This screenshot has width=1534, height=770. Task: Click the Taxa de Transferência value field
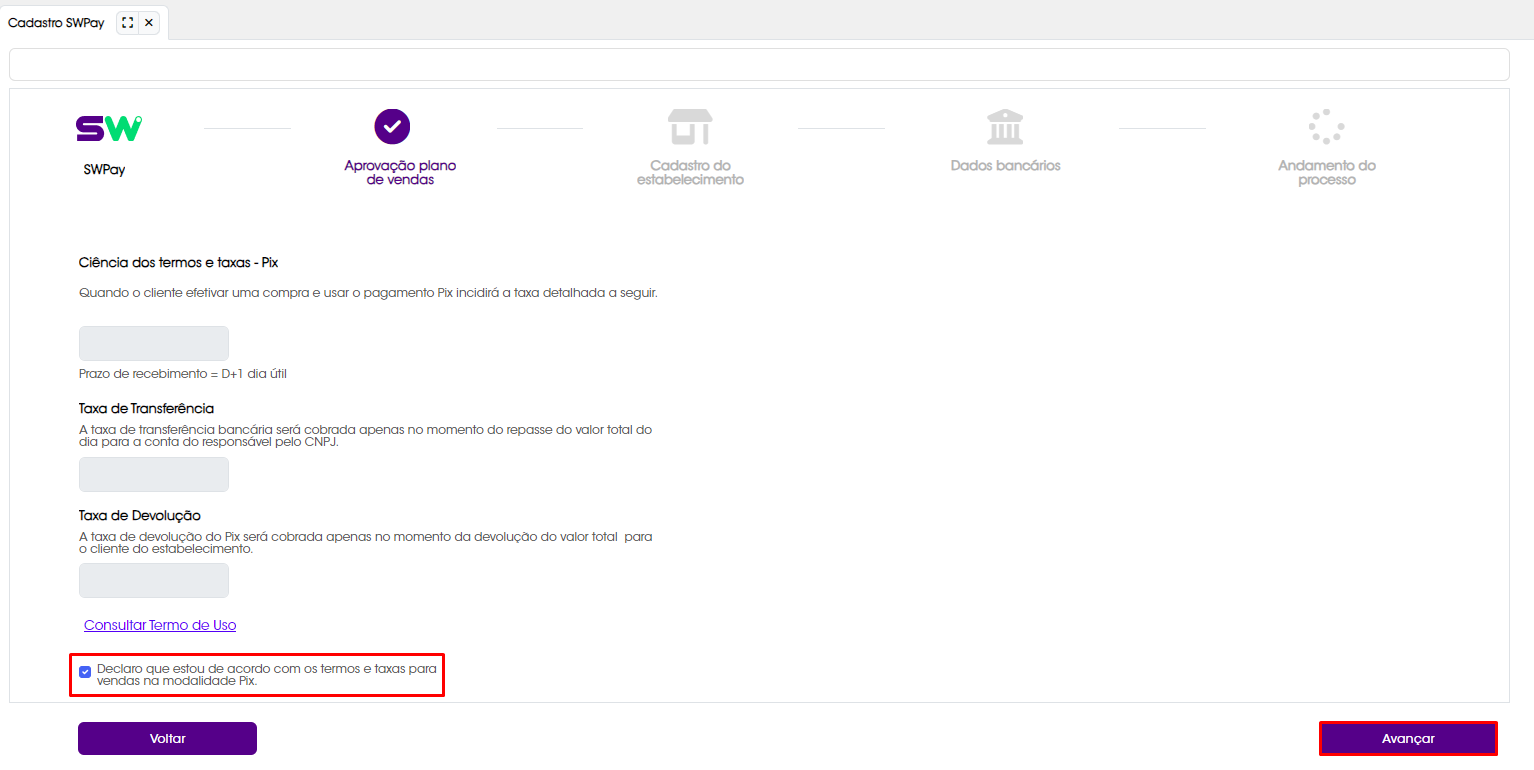(154, 474)
